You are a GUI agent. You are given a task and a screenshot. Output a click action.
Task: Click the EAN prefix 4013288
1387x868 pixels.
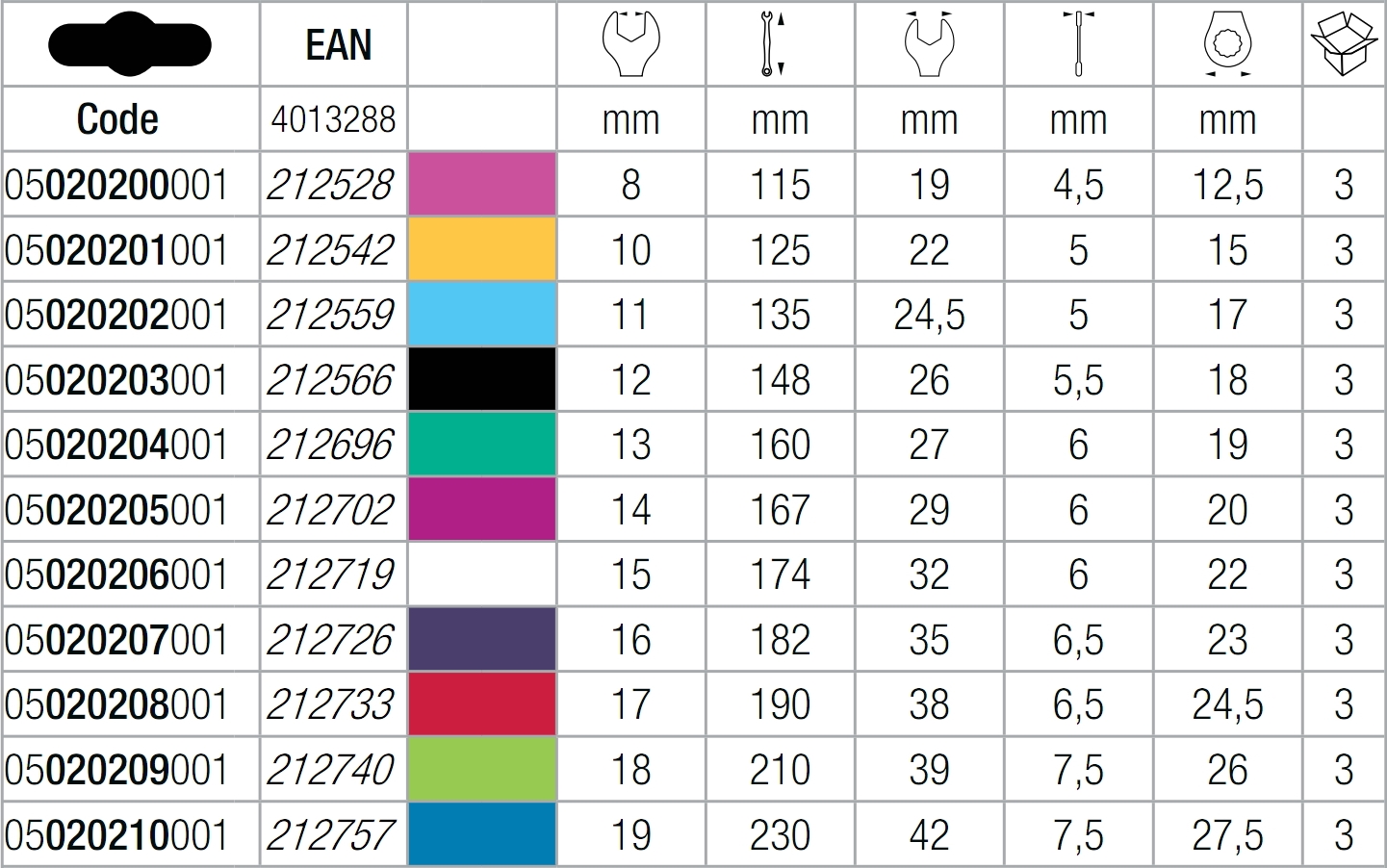coord(333,119)
